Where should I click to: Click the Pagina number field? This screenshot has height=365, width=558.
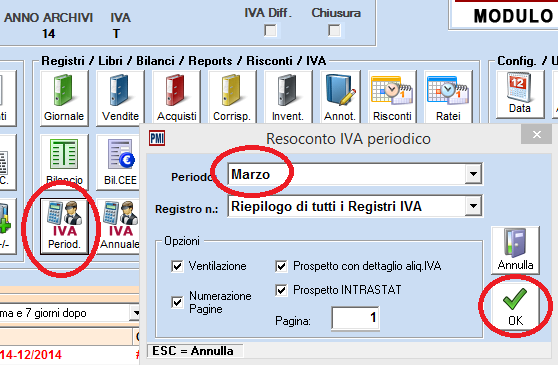coord(355,318)
